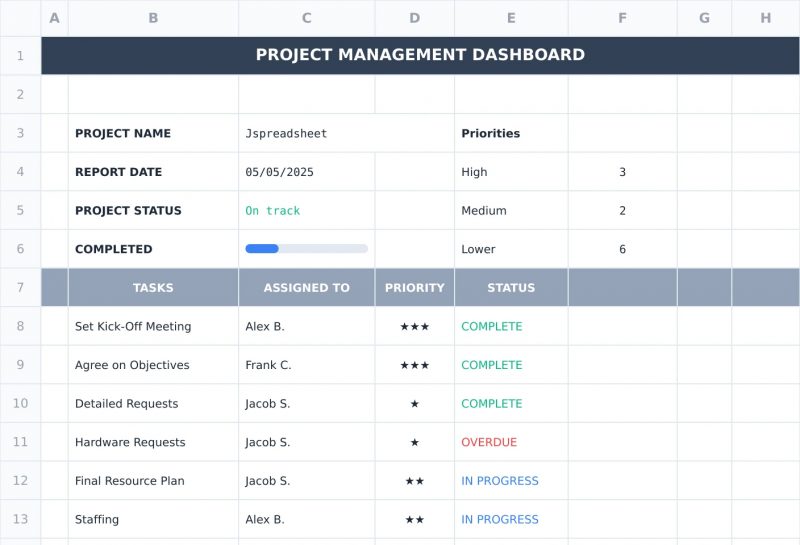
Task: Click the ASSIGNED TO column heading
Action: click(x=307, y=287)
